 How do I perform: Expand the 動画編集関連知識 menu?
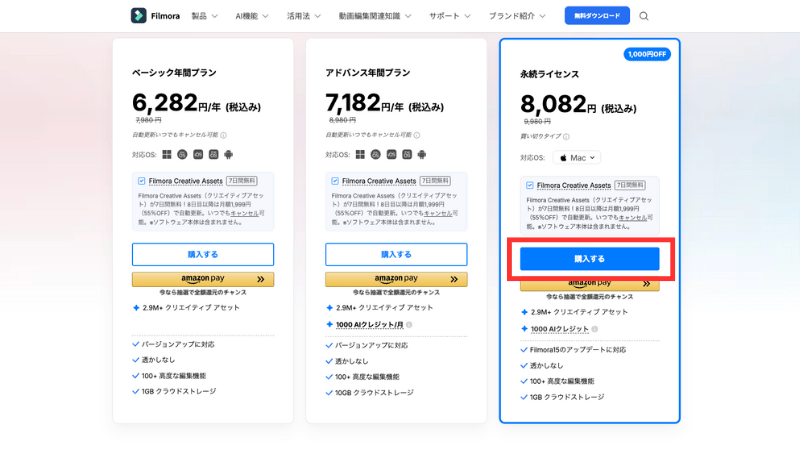point(375,16)
